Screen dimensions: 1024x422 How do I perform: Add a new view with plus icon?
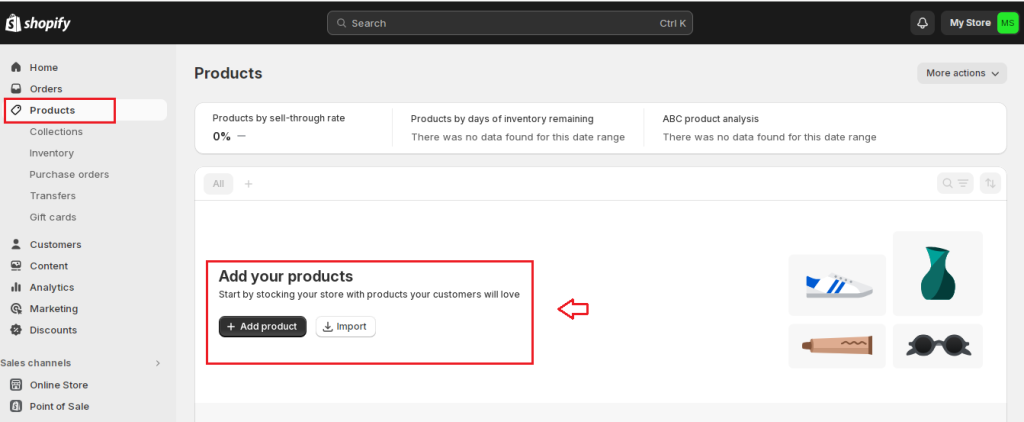point(248,184)
